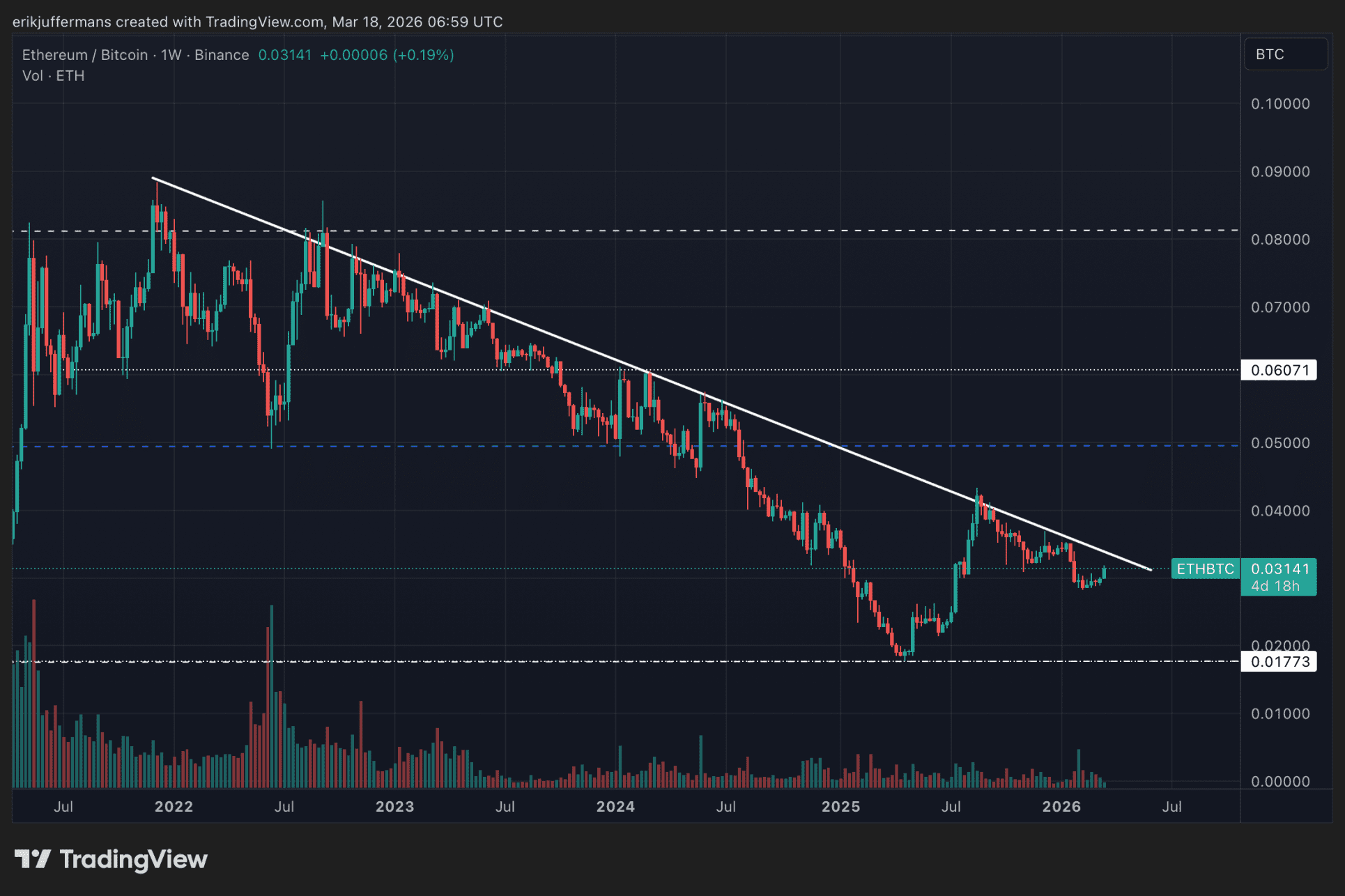Click the Binance exchange name in header
This screenshot has width=1345, height=896.
[222, 55]
